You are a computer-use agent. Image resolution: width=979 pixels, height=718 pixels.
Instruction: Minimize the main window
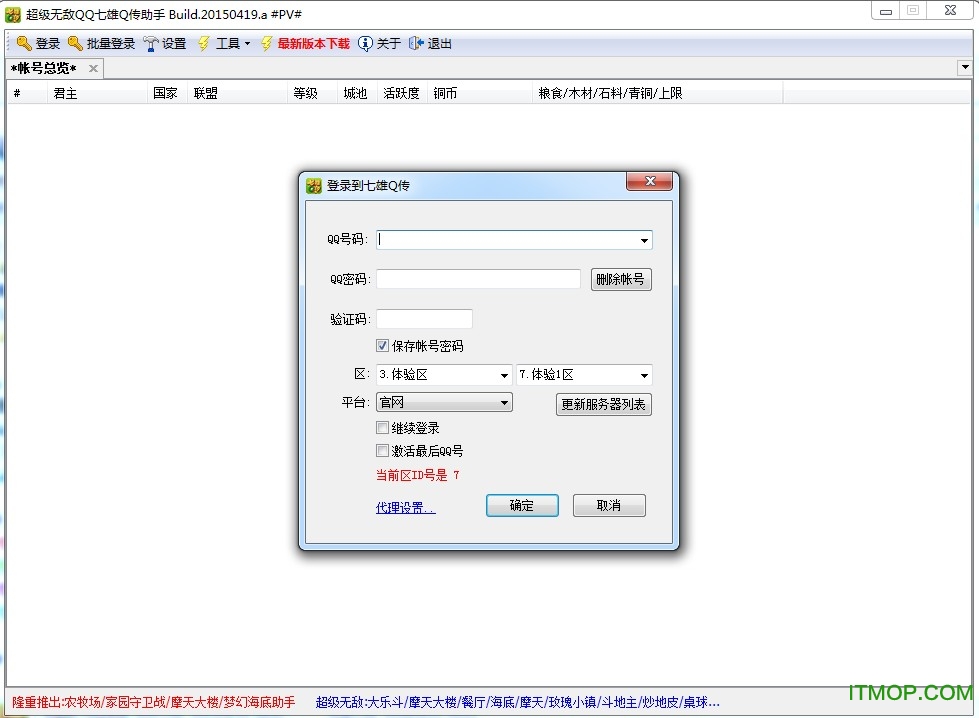pyautogui.click(x=885, y=11)
